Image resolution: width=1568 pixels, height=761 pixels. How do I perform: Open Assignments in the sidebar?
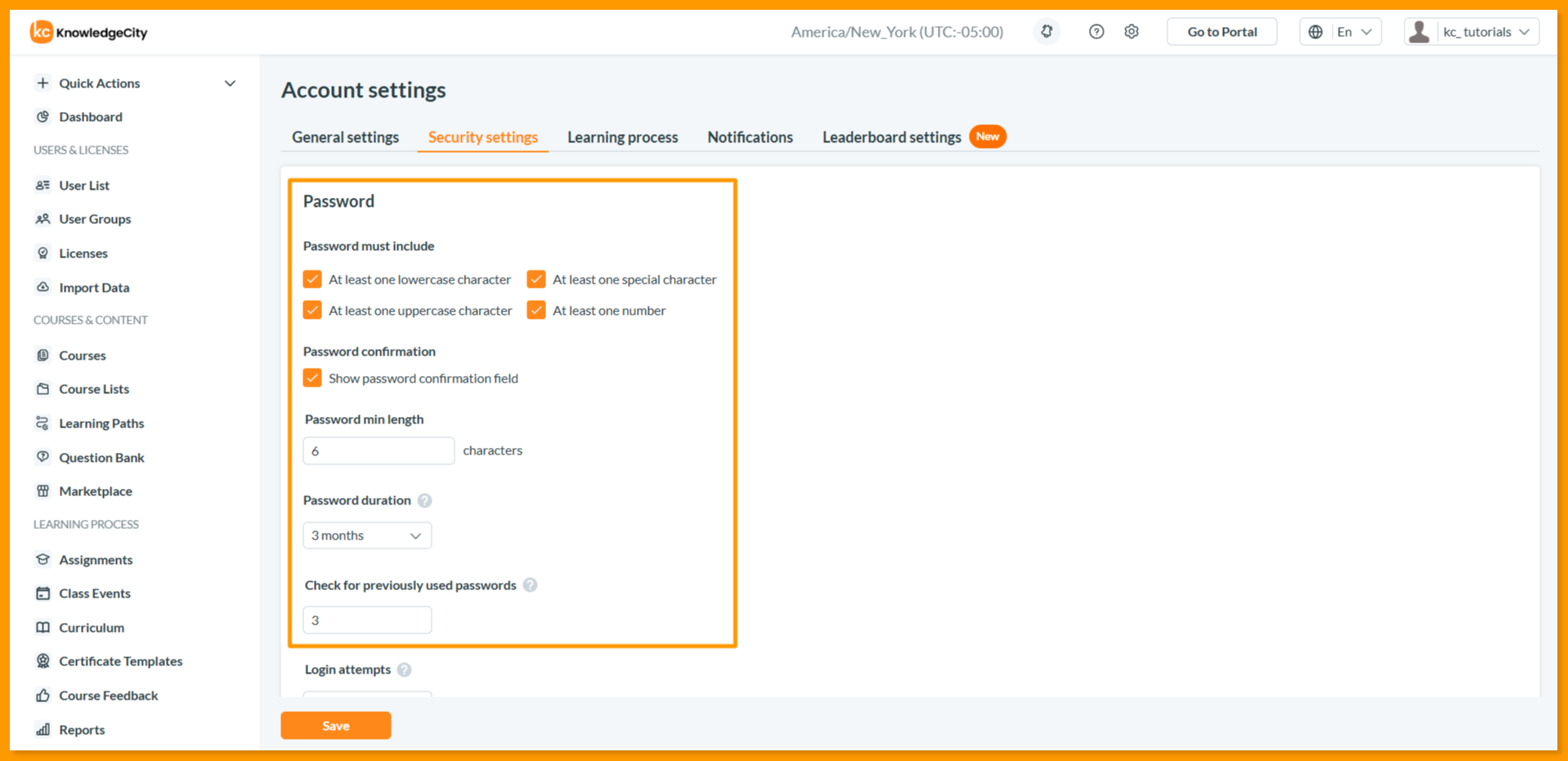(96, 560)
